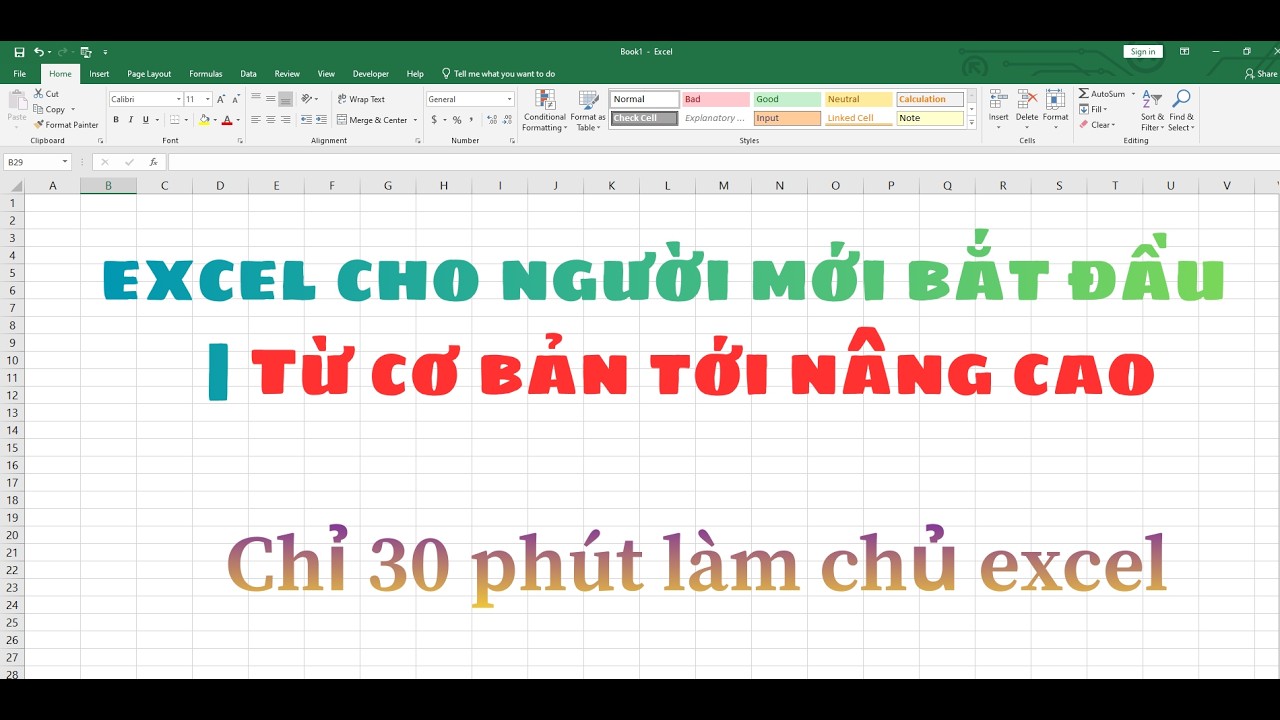Image resolution: width=1280 pixels, height=720 pixels.
Task: Click the Copy button in Clipboard group
Action: pyautogui.click(x=54, y=109)
